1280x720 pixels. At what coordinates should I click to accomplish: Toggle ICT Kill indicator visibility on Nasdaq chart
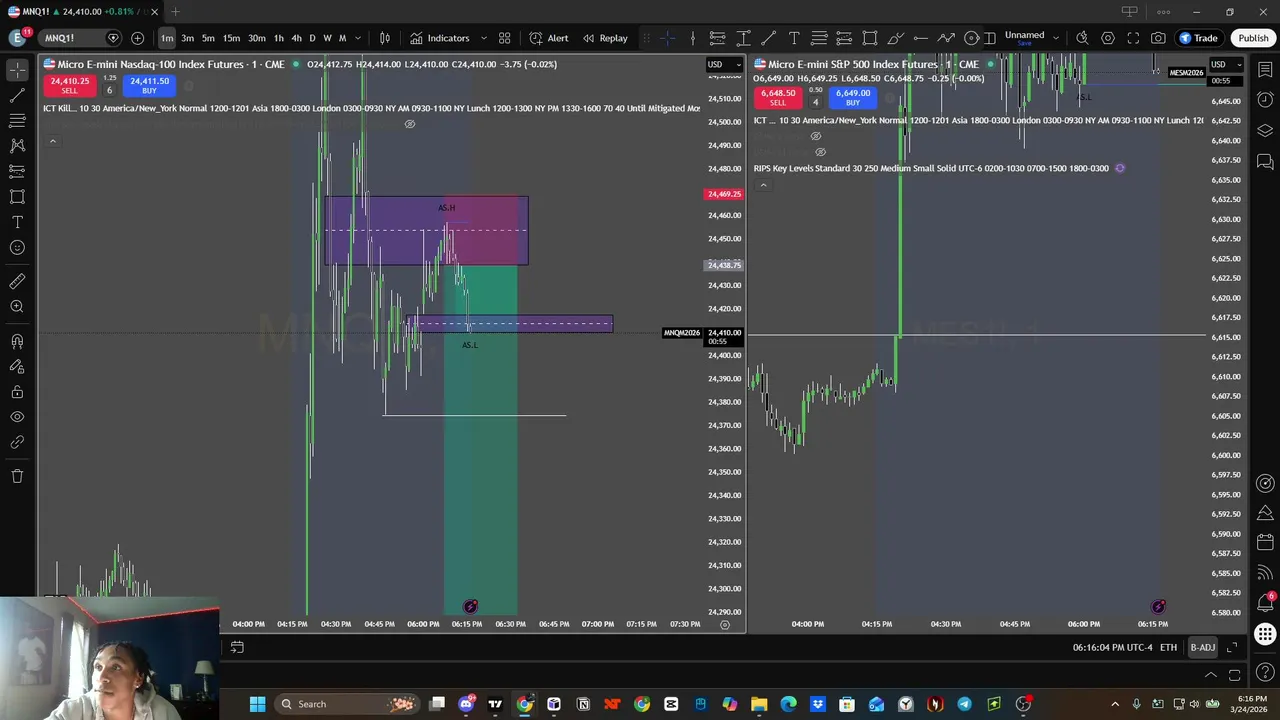tap(409, 124)
